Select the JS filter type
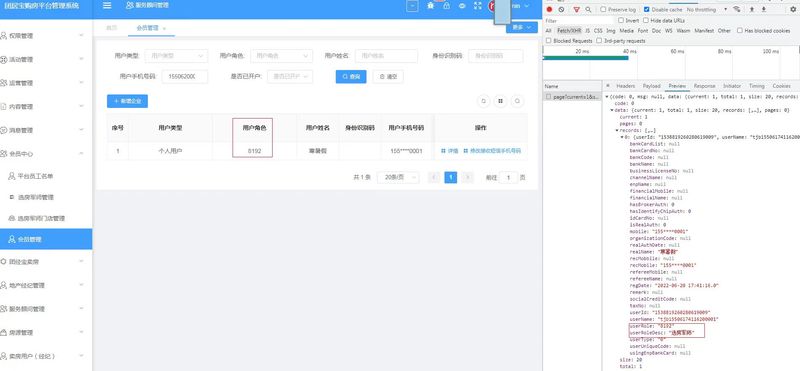Image resolution: width=800 pixels, height=371 pixels. [x=588, y=31]
